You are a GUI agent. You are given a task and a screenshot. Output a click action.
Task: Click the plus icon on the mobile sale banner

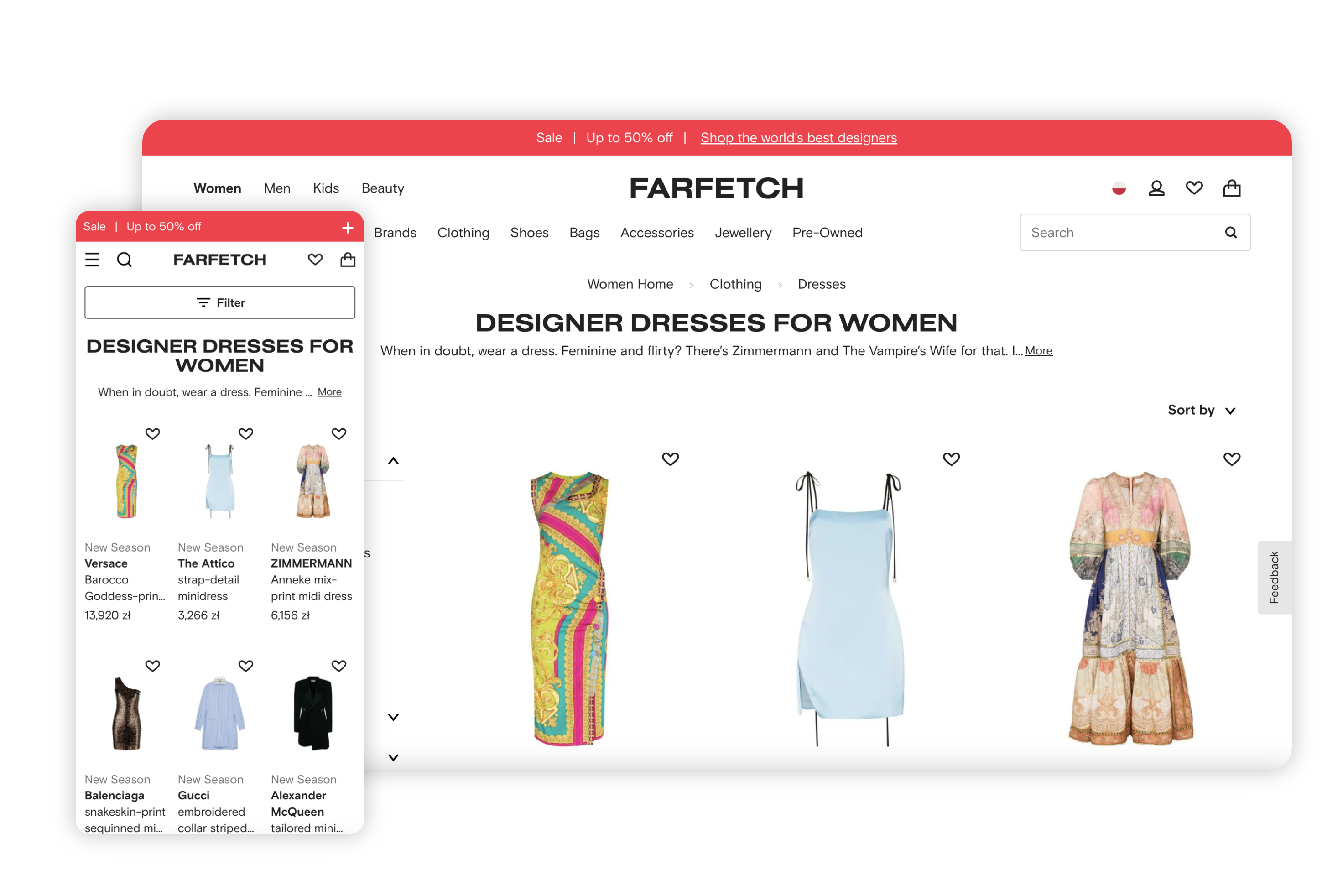tap(347, 228)
